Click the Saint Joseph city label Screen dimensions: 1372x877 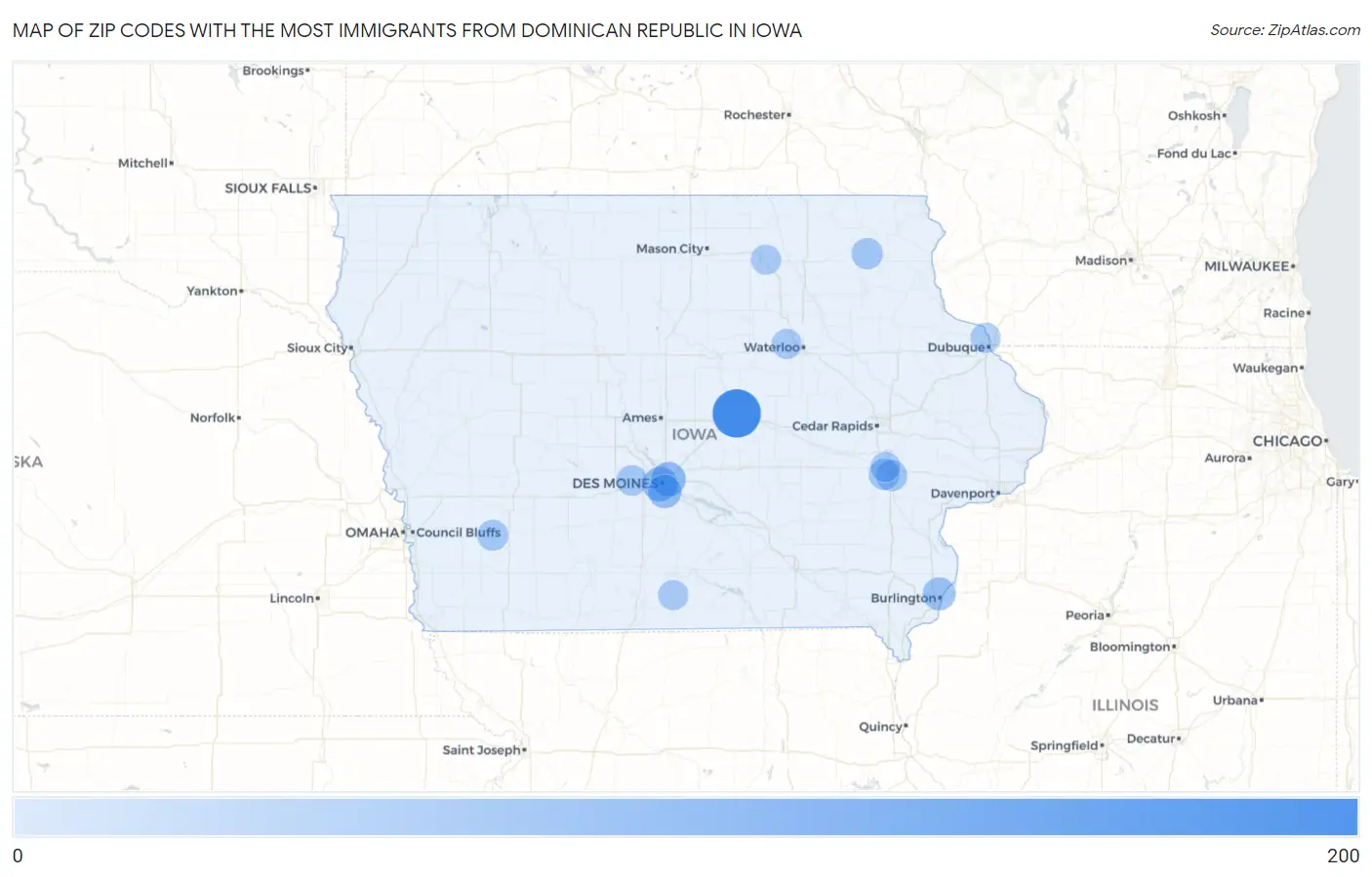coord(484,750)
